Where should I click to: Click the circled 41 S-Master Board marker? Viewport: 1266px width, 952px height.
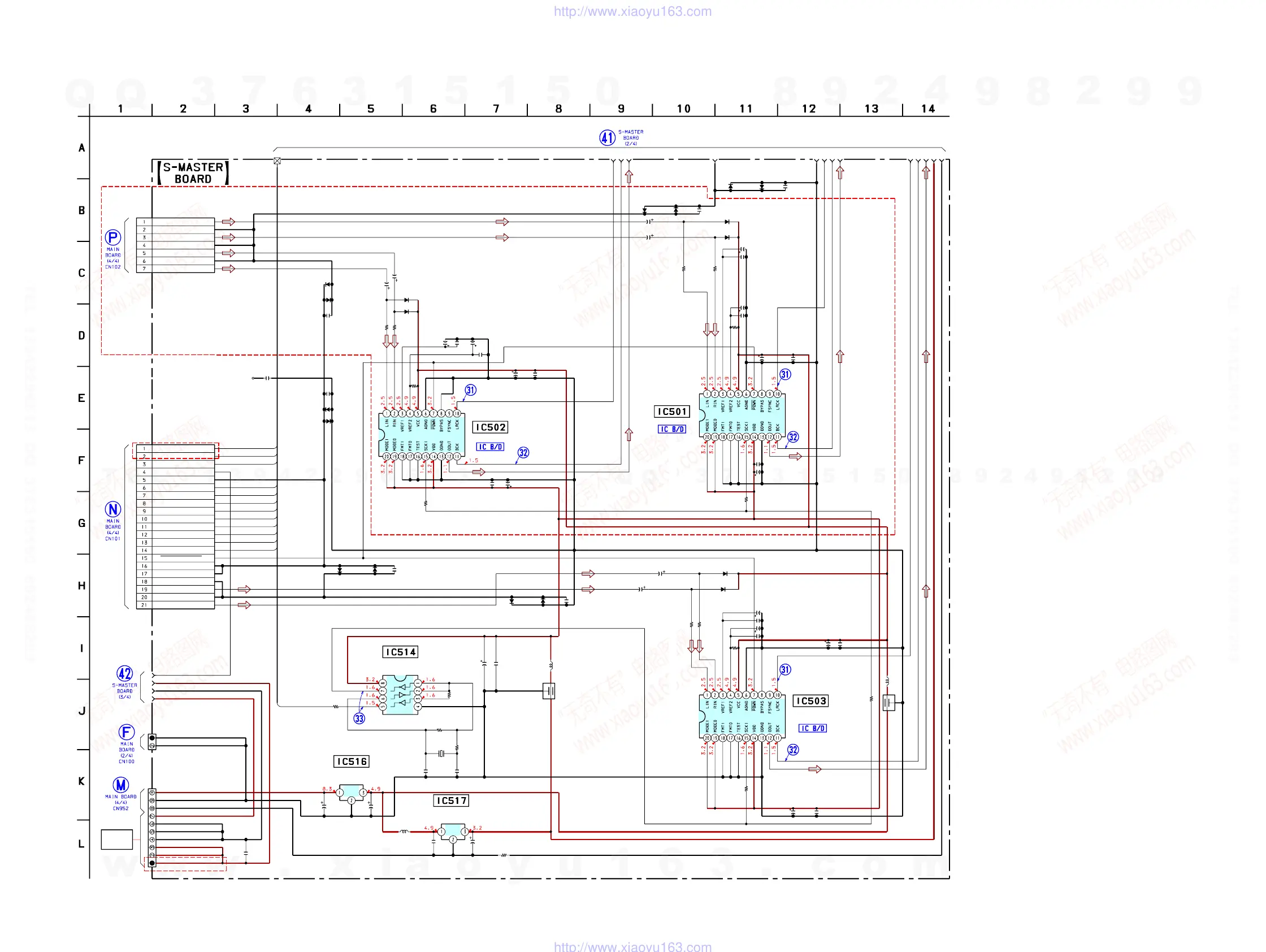tap(606, 137)
